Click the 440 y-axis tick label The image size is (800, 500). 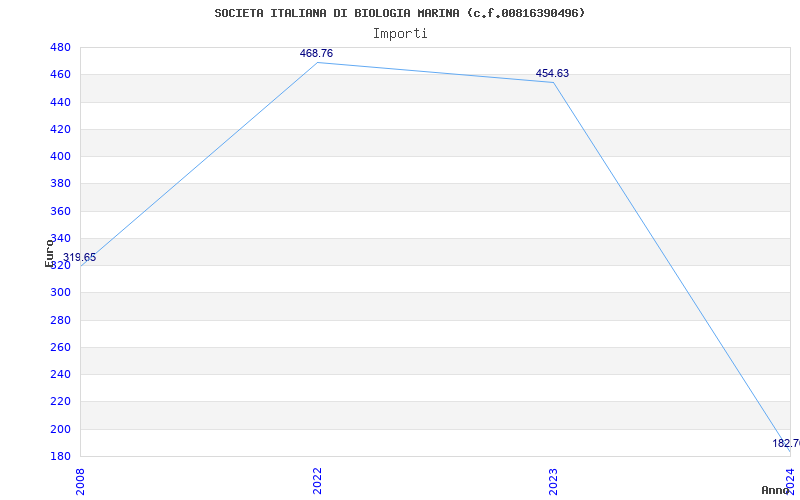(x=60, y=102)
